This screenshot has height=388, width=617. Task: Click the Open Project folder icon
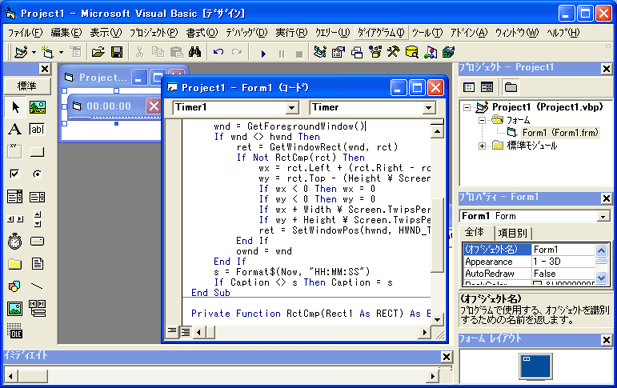[x=98, y=52]
